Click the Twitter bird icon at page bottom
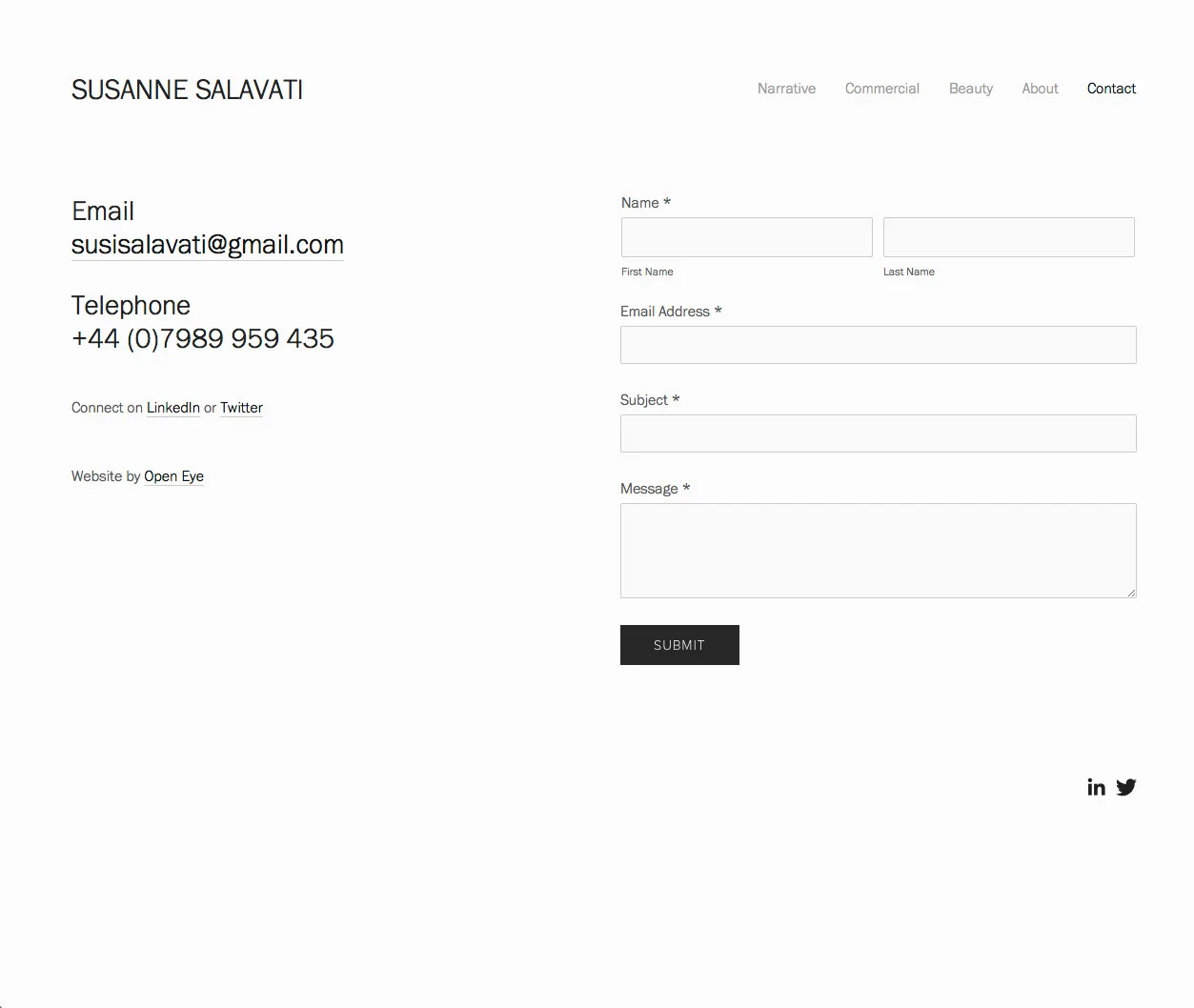1194x1008 pixels. tap(1125, 787)
